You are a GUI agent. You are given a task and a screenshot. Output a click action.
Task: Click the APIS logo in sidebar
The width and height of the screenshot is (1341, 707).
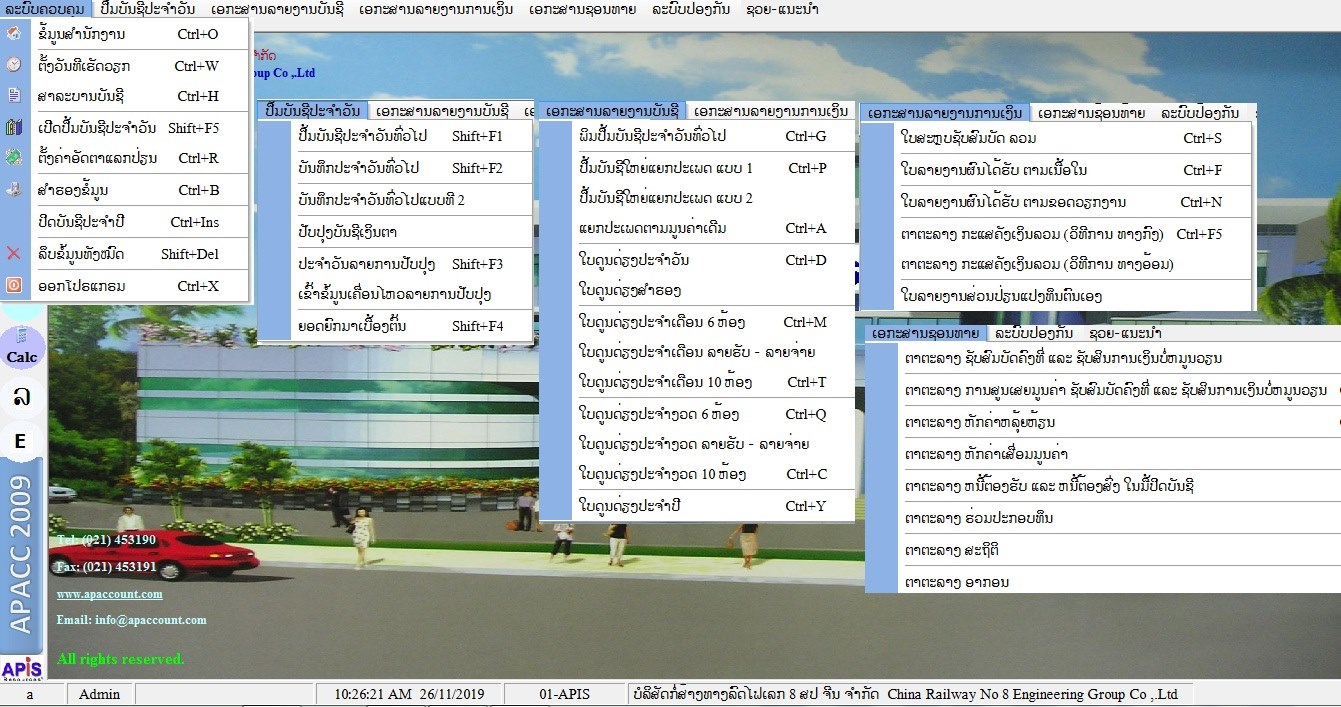pos(22,668)
